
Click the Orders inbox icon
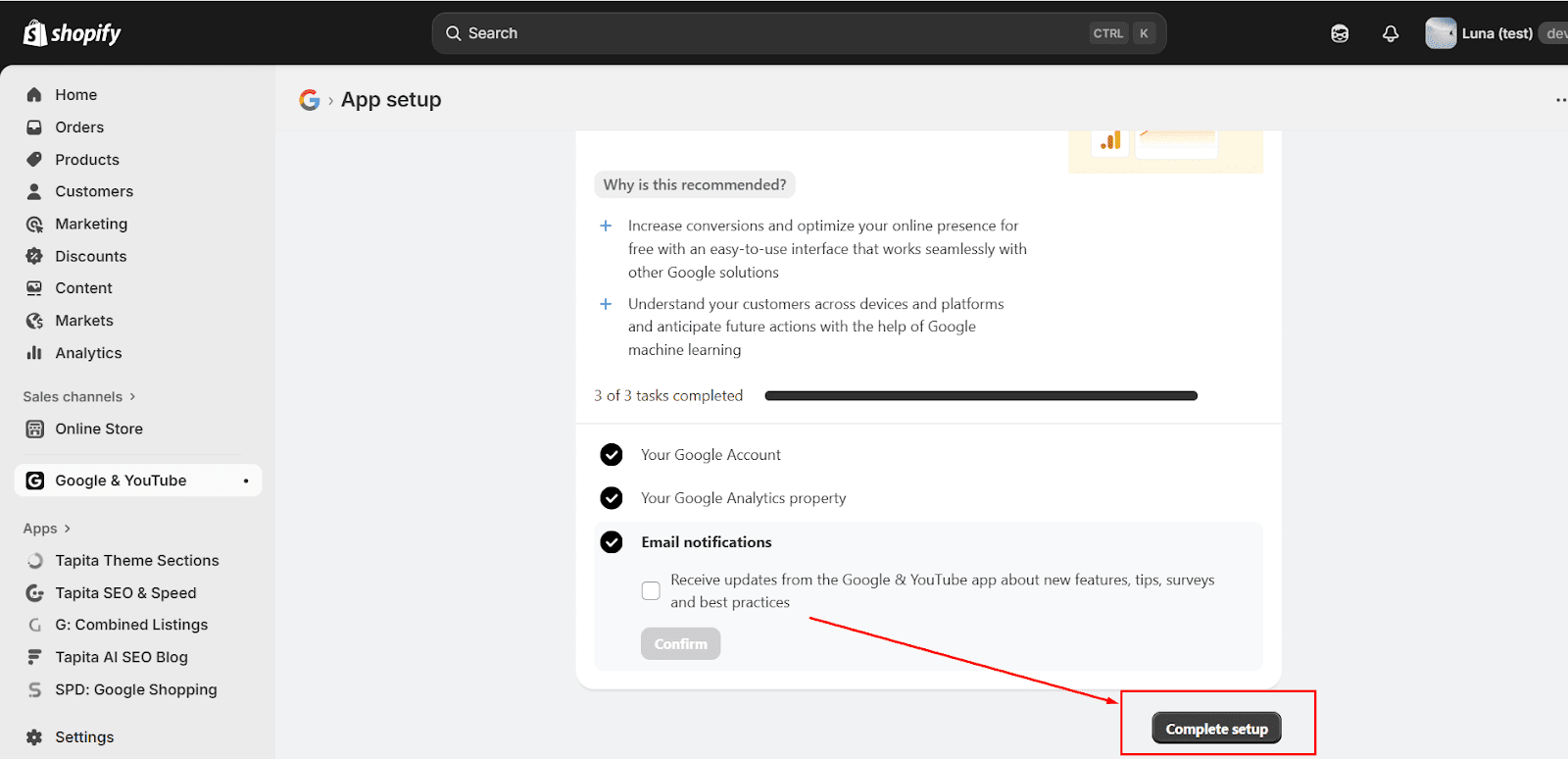point(34,127)
